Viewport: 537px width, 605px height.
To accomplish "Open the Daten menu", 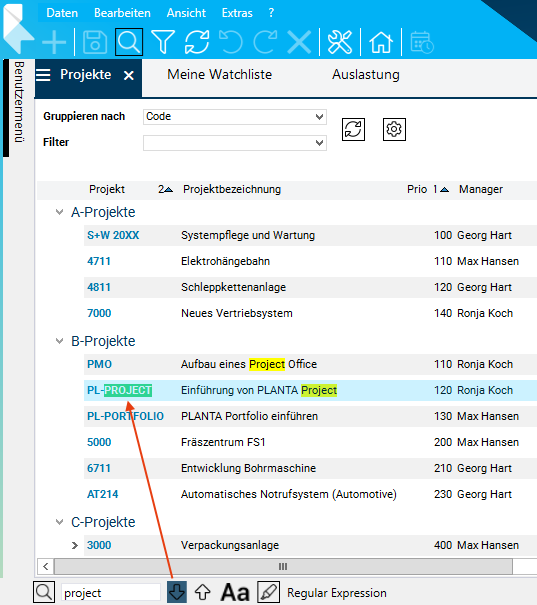I will tap(62, 13).
